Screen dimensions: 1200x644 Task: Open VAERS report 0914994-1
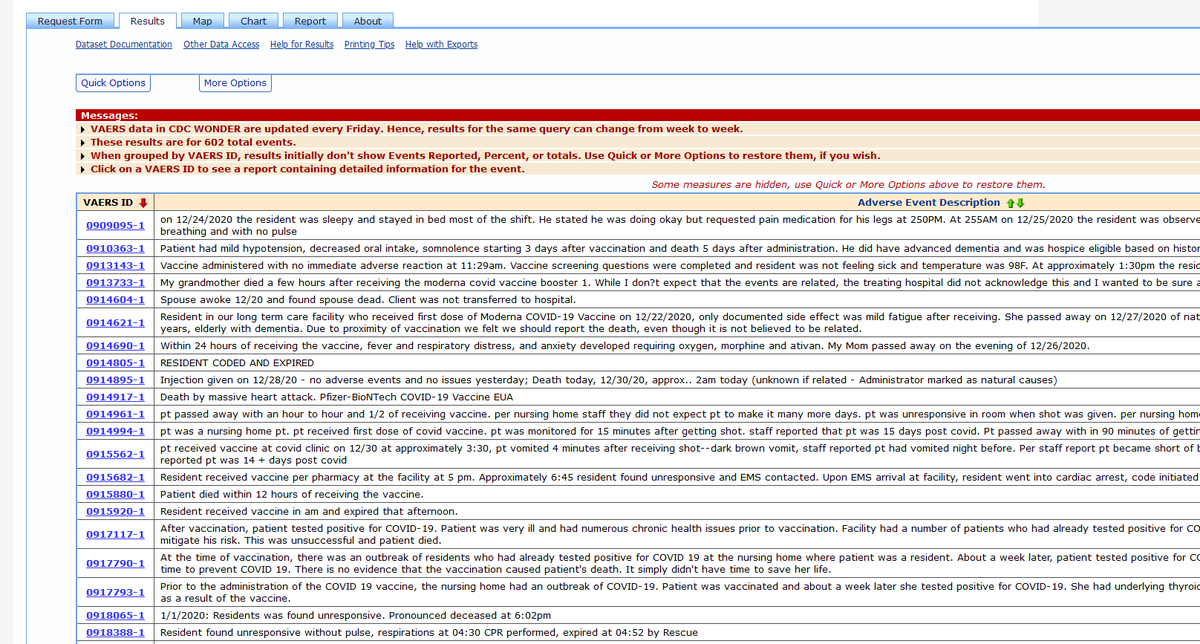tap(115, 431)
